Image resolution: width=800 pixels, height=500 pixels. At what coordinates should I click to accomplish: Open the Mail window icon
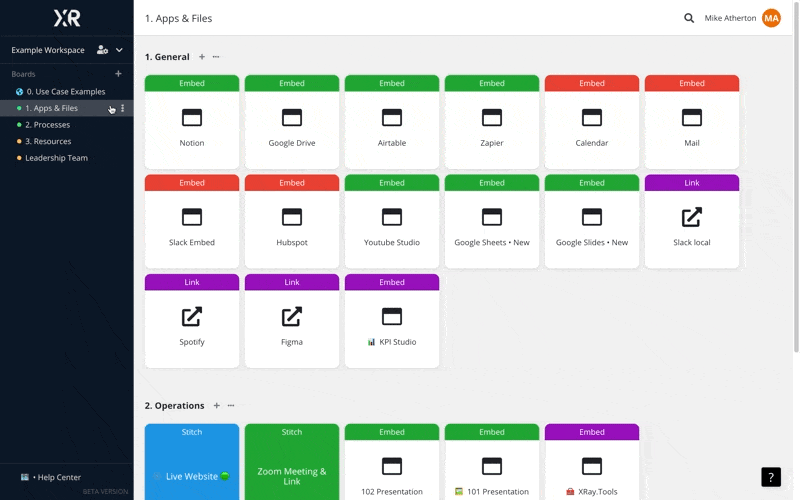692,118
